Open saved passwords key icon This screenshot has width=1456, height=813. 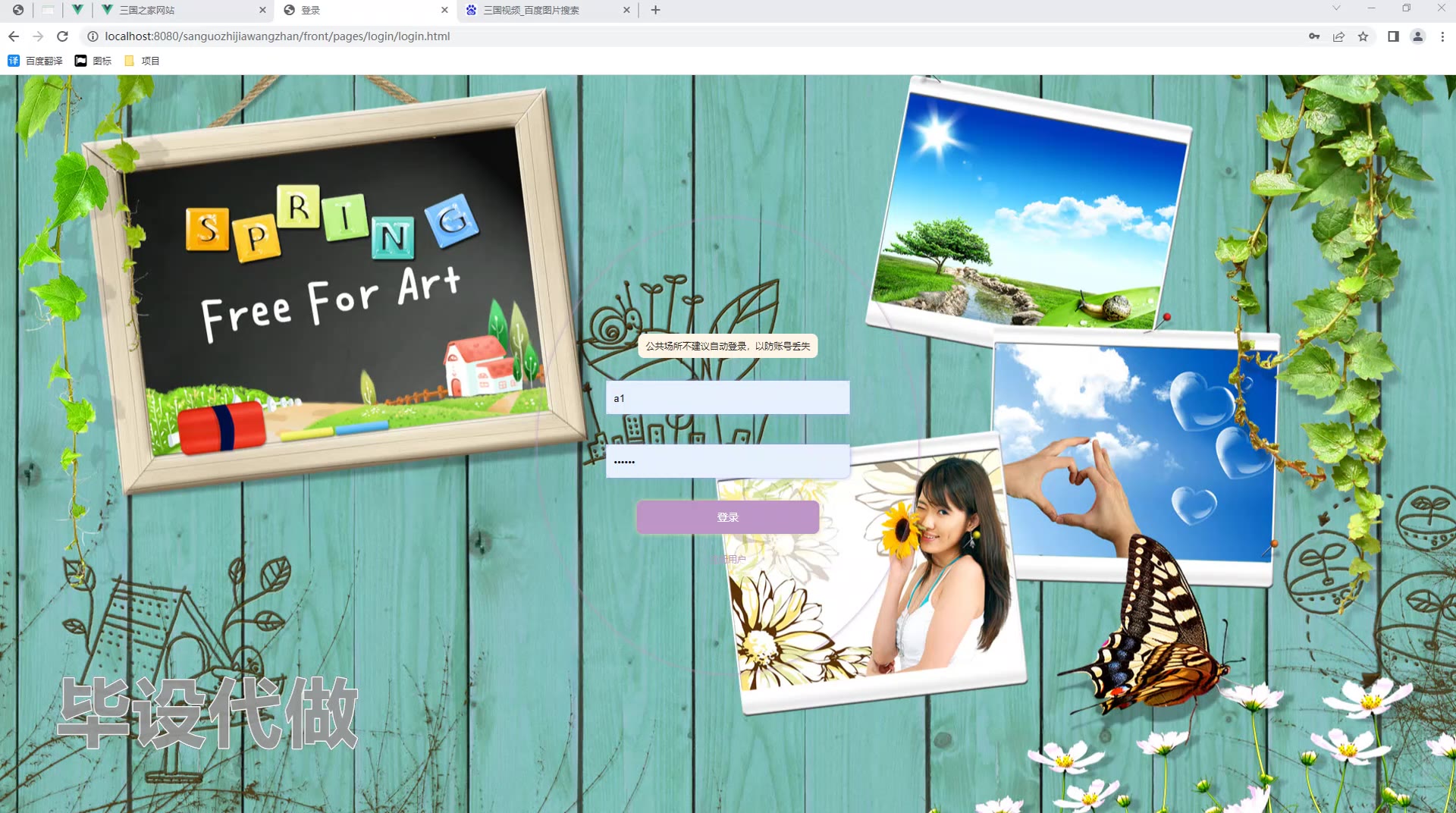click(x=1314, y=36)
